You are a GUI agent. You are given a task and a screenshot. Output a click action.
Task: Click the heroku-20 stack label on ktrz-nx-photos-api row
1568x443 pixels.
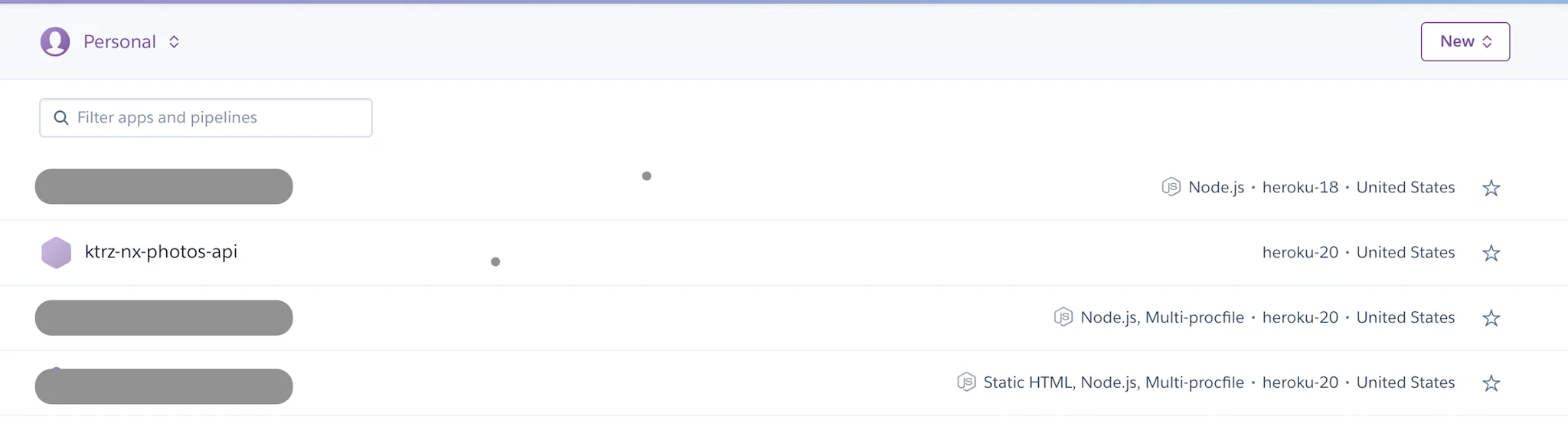1299,251
